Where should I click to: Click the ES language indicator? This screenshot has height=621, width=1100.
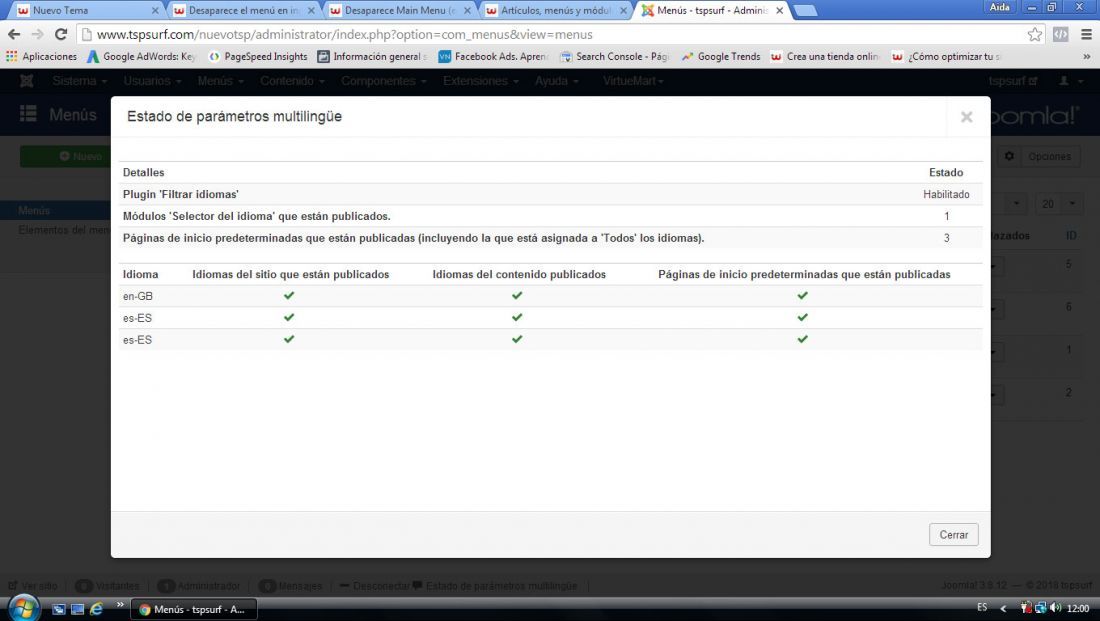[x=981, y=608]
